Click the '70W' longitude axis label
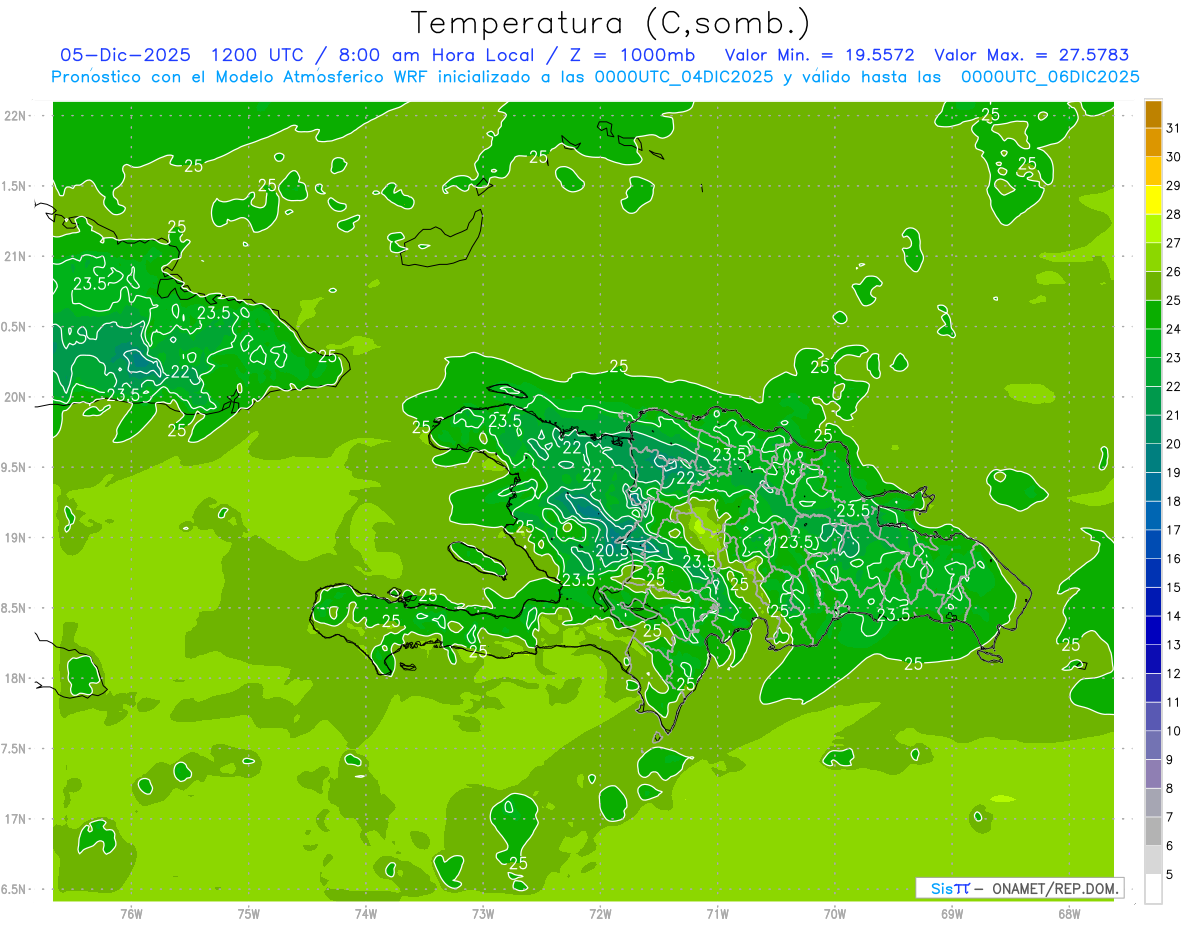 coord(835,913)
